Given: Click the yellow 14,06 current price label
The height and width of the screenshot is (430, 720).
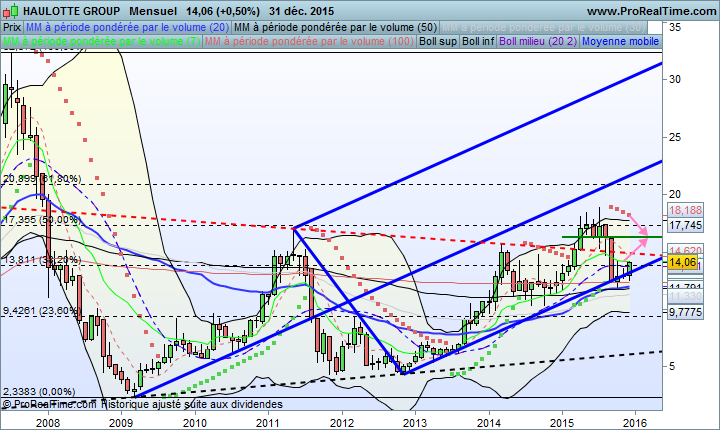Looking at the screenshot, I should coord(682,262).
